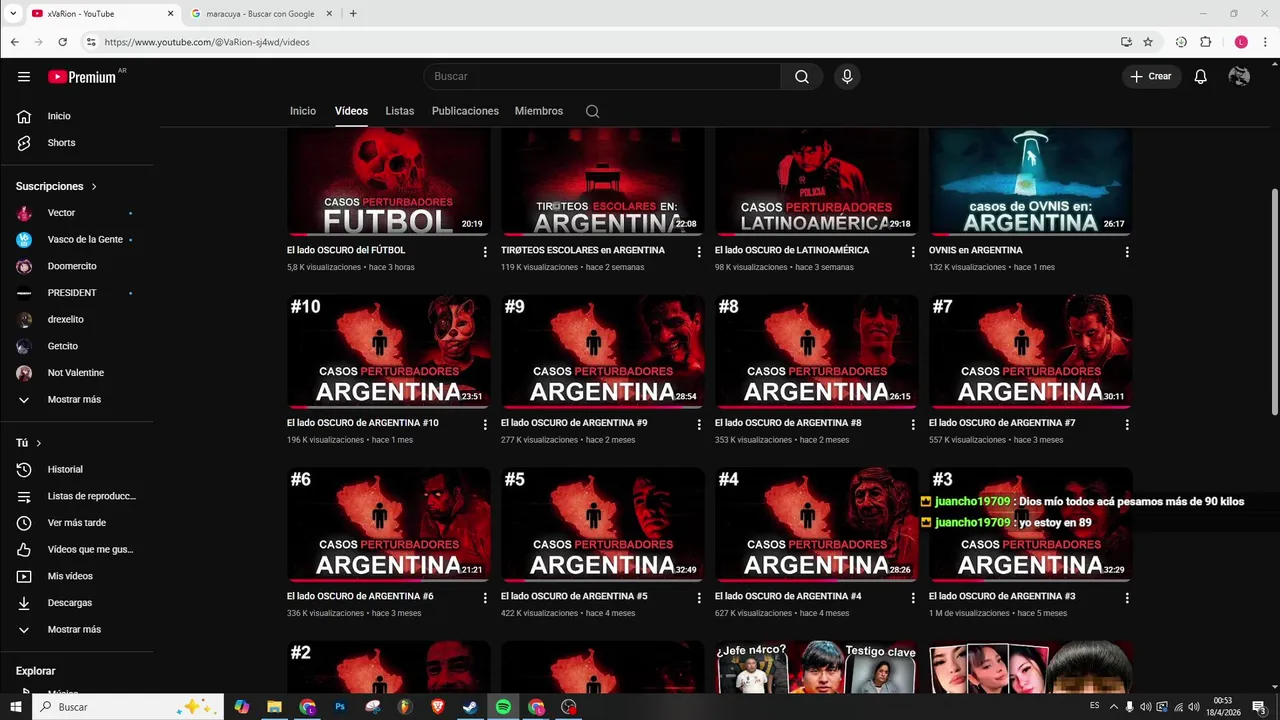Screen dimensions: 1280x720
Task: Open options menu for El lado OSCURO de LATINOAMÉRICA
Action: click(913, 252)
